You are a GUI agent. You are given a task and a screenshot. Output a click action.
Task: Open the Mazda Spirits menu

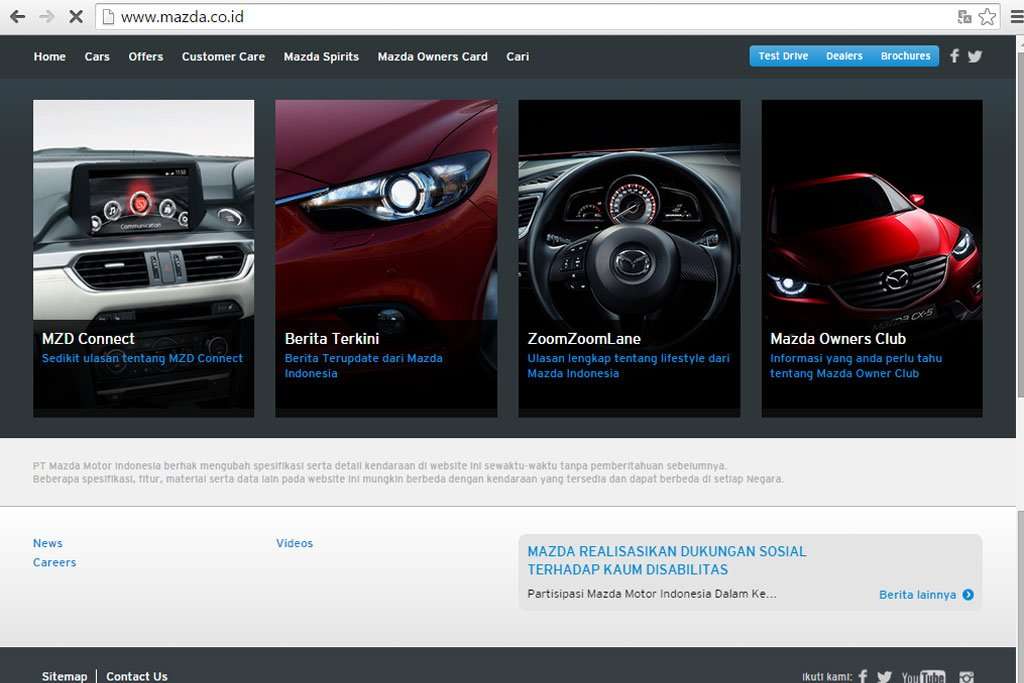[x=321, y=57]
